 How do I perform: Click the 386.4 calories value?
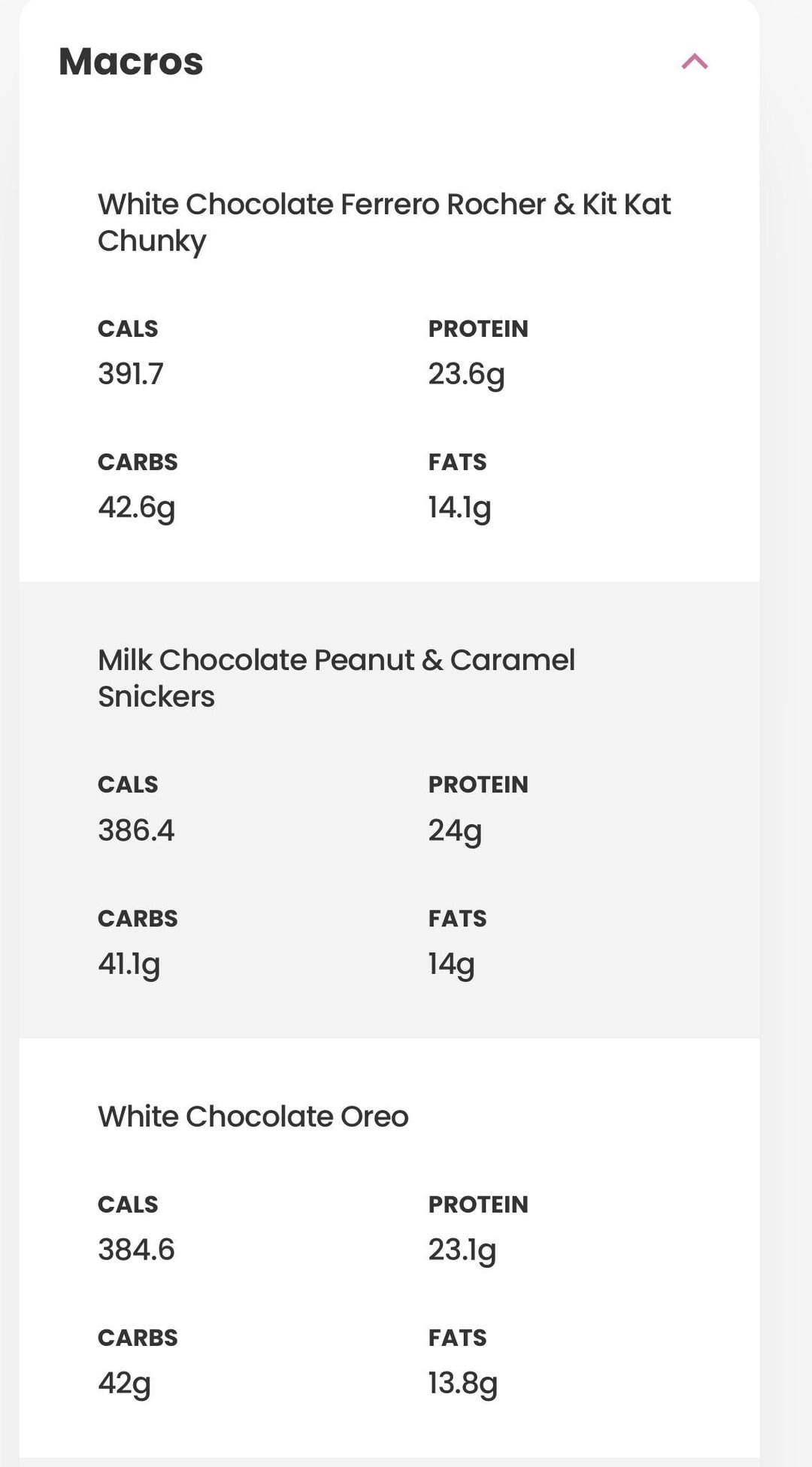pyautogui.click(x=136, y=830)
